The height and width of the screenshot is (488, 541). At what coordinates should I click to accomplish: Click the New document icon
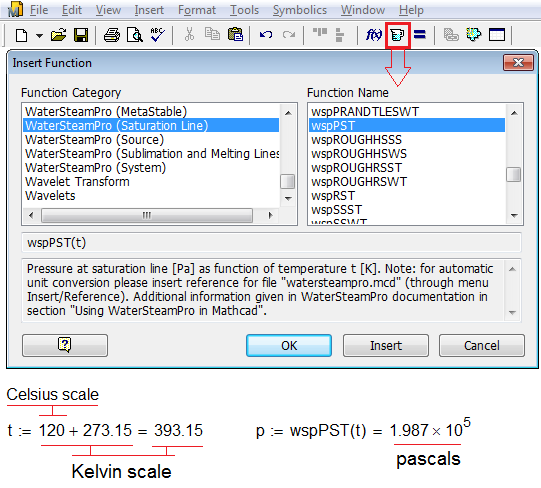[21, 35]
